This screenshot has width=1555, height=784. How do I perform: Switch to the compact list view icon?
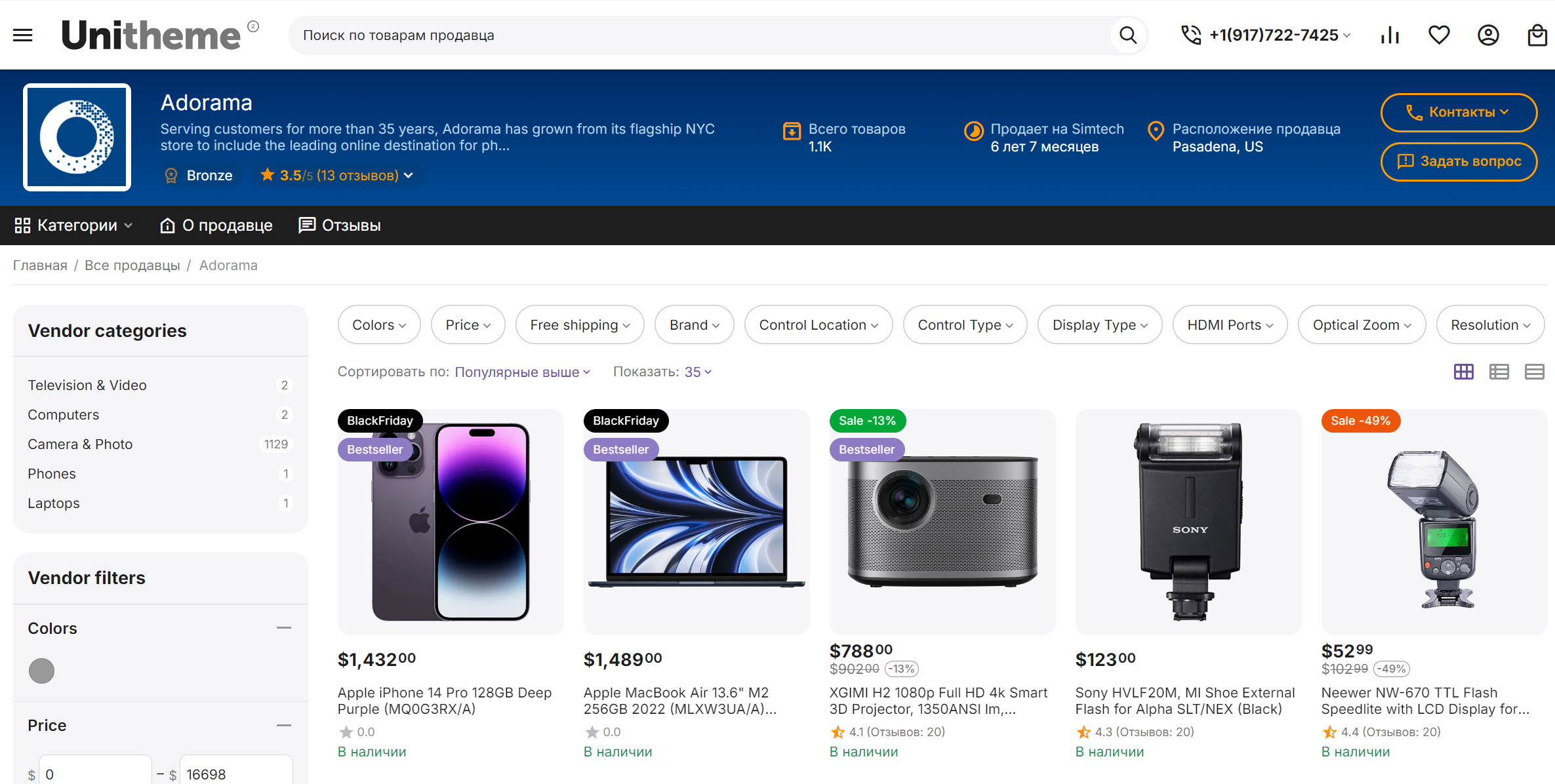[1535, 372]
